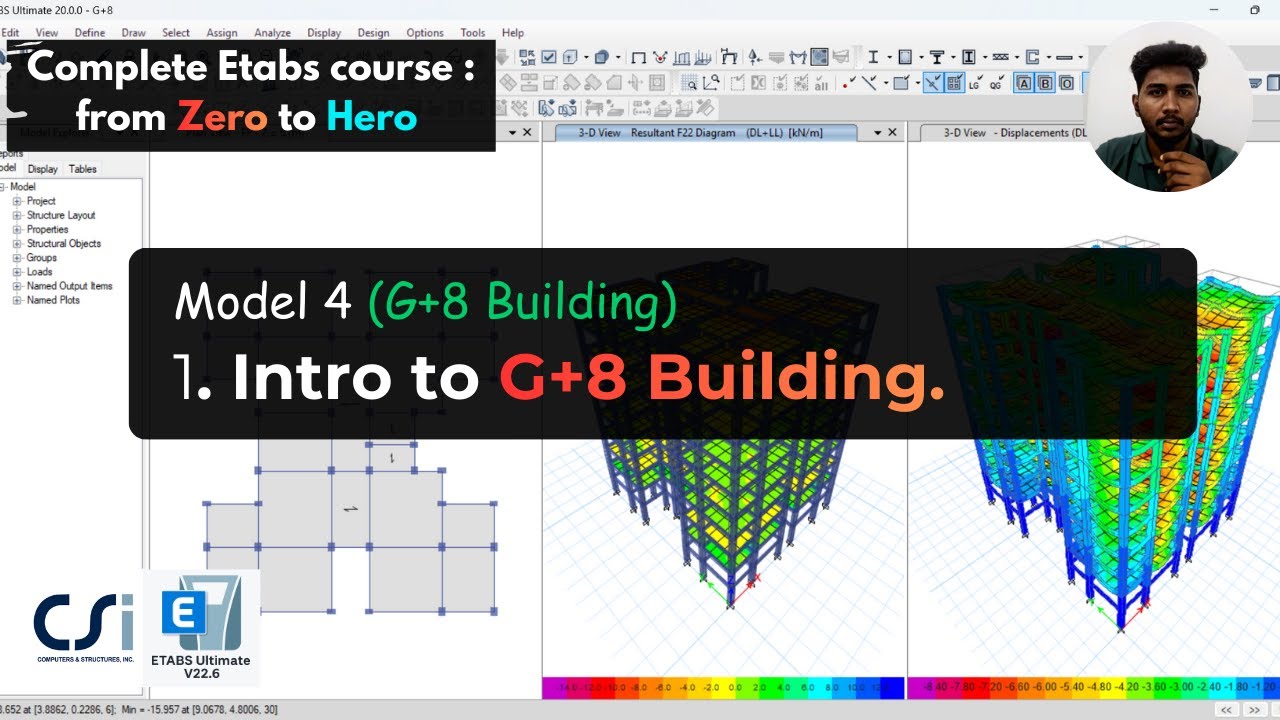The image size is (1280, 720).
Task: Open dropdown arrow beside the 3D box icon
Action: (x=618, y=57)
